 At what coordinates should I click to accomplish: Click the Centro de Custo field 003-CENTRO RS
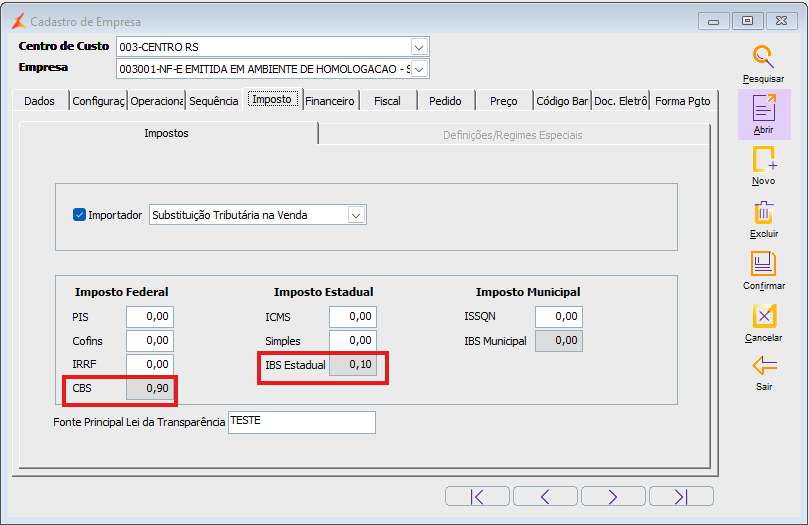coord(272,47)
